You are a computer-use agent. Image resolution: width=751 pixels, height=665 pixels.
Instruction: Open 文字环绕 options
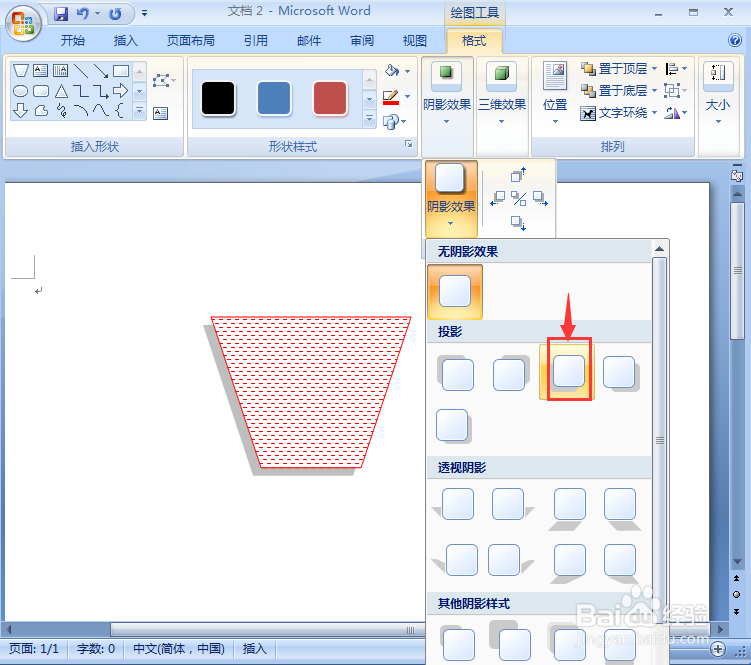[618, 113]
